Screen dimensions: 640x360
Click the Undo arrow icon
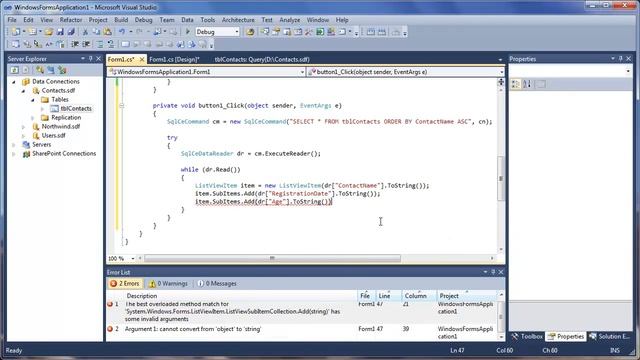(x=122, y=32)
